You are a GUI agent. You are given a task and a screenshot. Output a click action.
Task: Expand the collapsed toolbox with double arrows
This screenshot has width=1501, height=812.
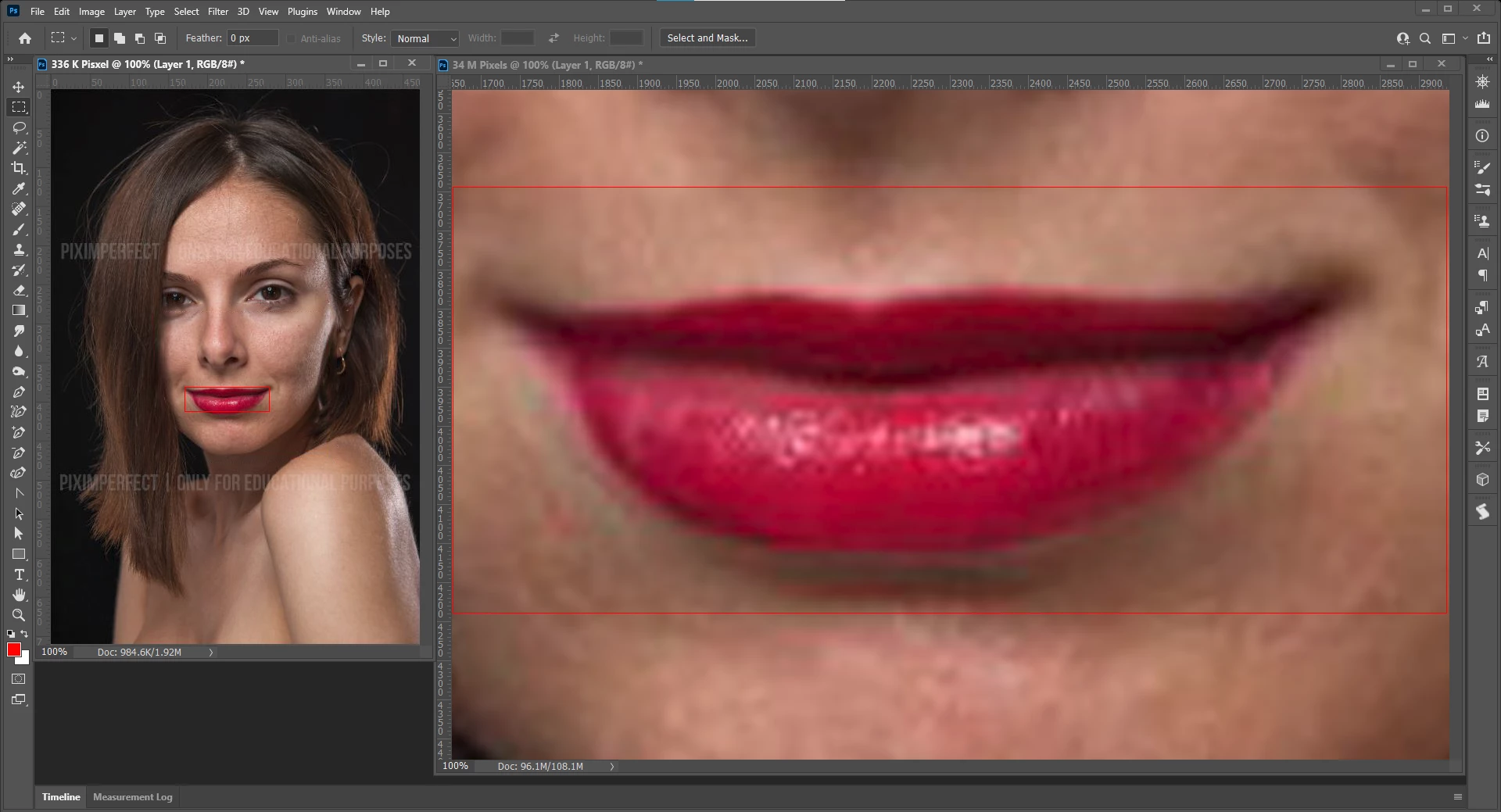pyautogui.click(x=10, y=59)
